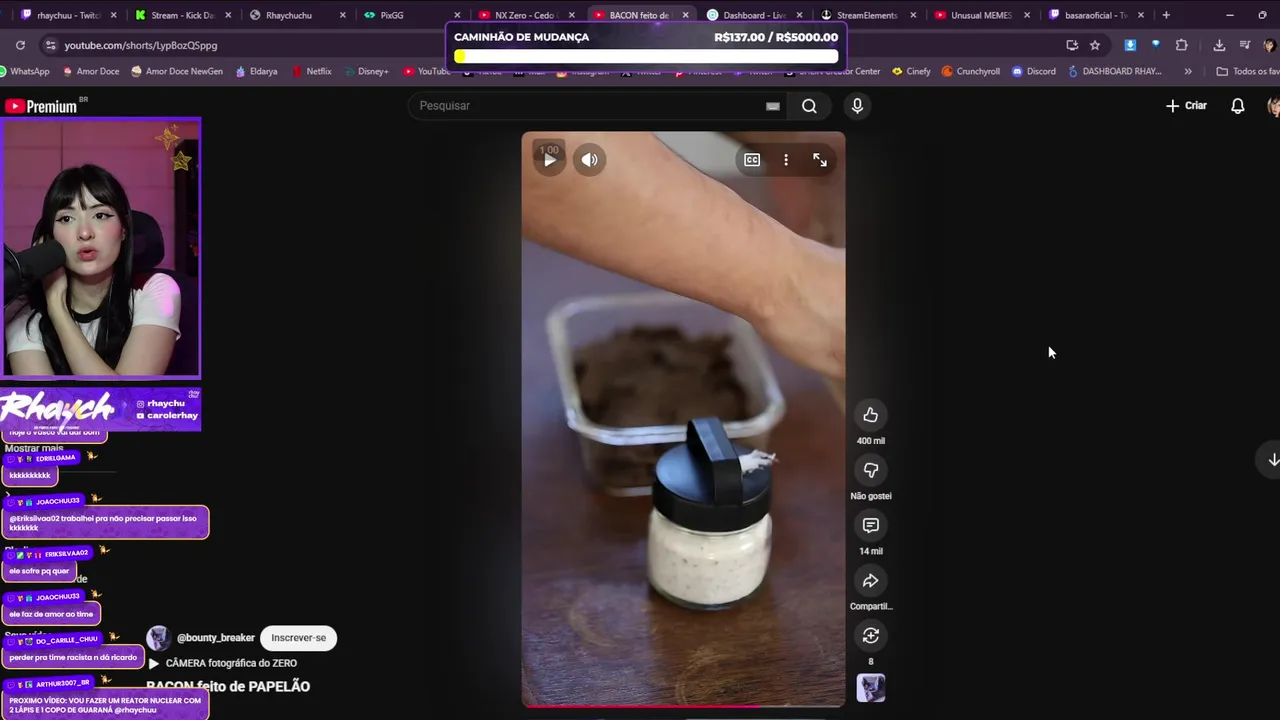Switch to the NX Zero - Cedo tab
This screenshot has height=720, width=1280.
pos(526,15)
